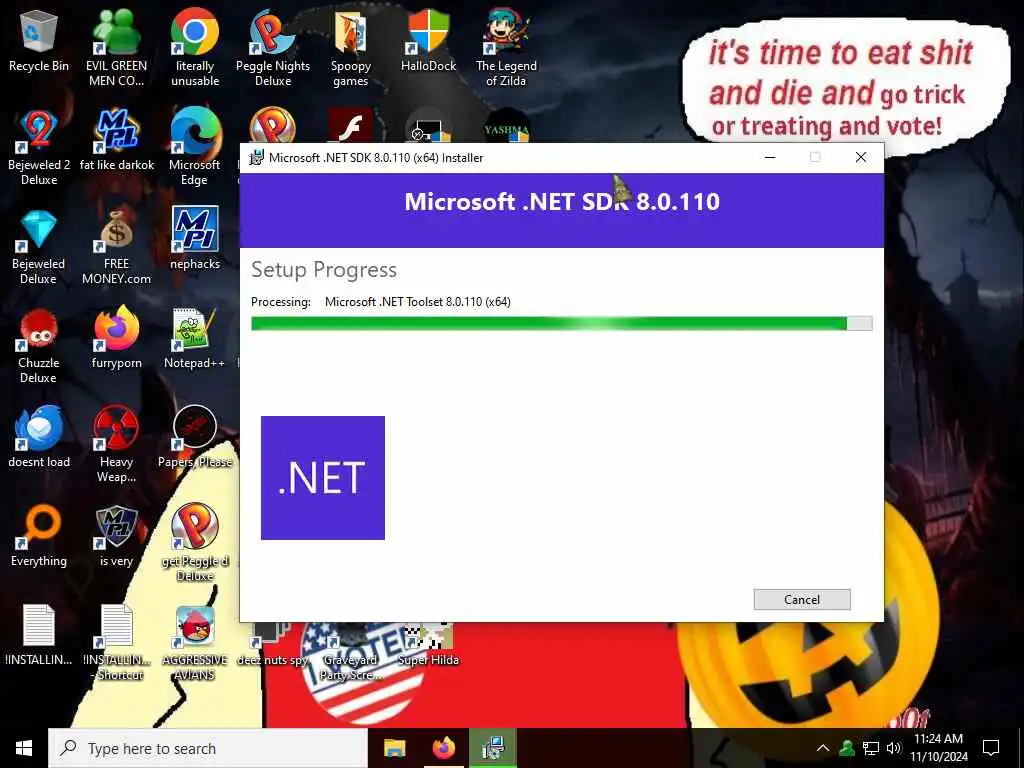
Task: Select the 'get Peggle'd Deluxe' icon
Action: (195, 543)
